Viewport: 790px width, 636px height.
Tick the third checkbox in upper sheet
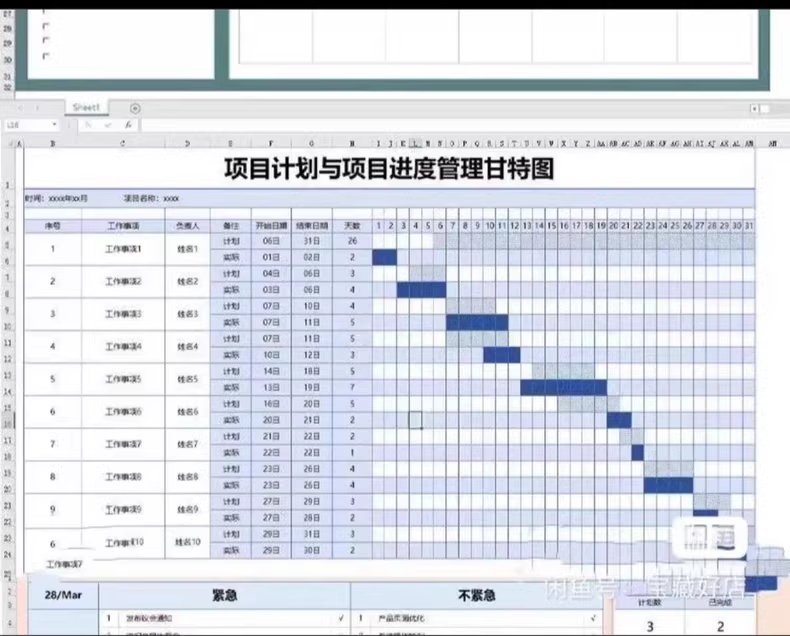(x=46, y=56)
